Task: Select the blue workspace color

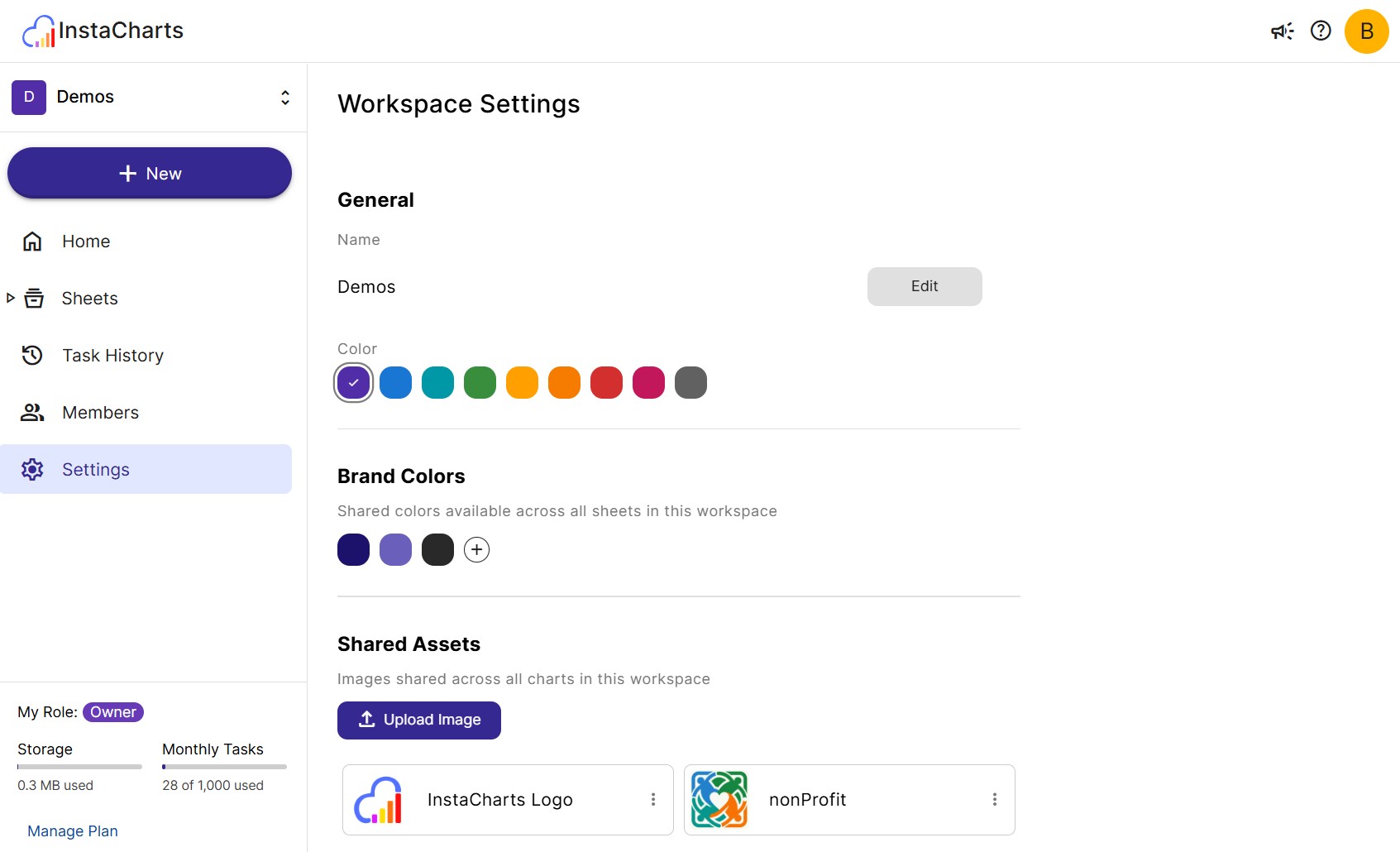Action: 395,382
